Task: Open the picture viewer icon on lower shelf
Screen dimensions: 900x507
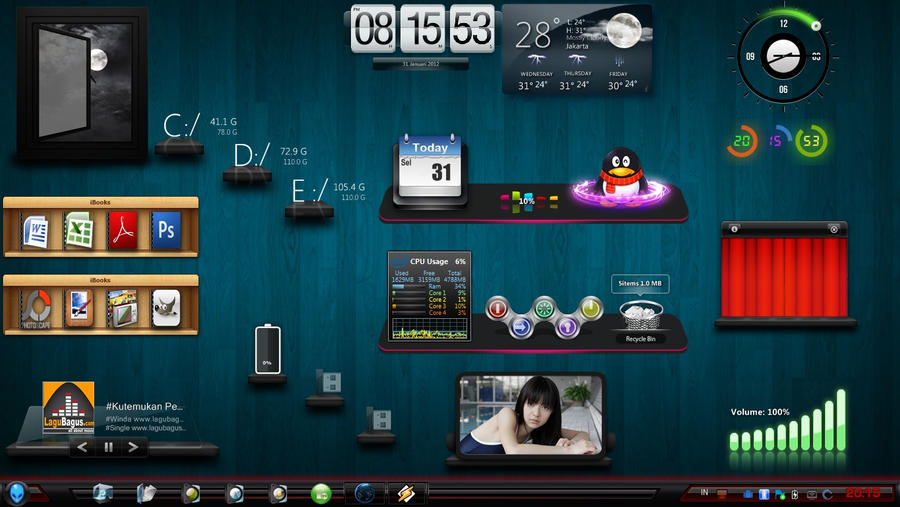Action: point(122,308)
